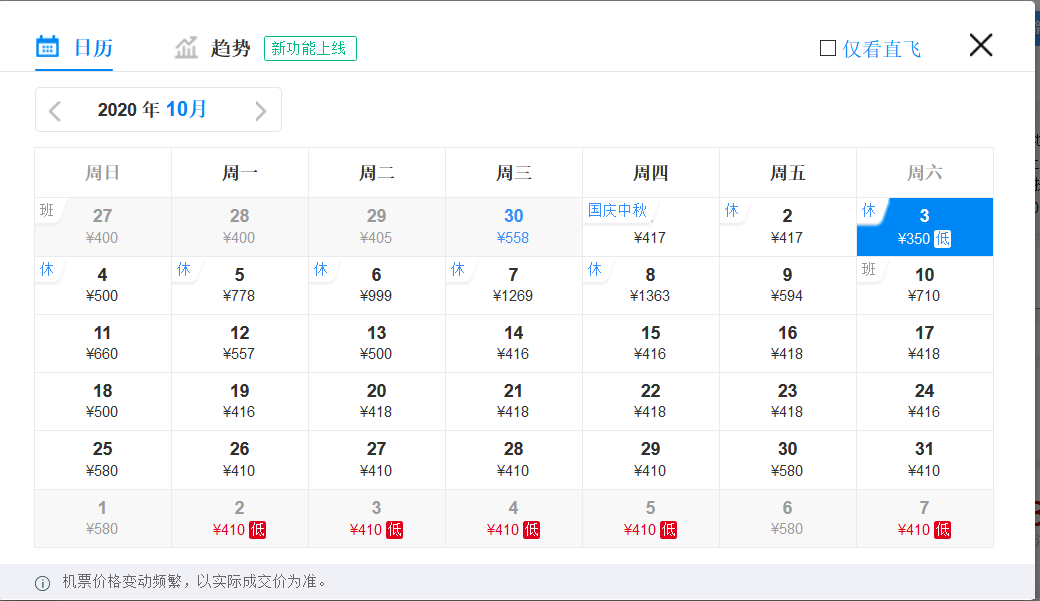Image resolution: width=1040 pixels, height=601 pixels.
Task: Close the fare calendar dialog
Action: 981,45
